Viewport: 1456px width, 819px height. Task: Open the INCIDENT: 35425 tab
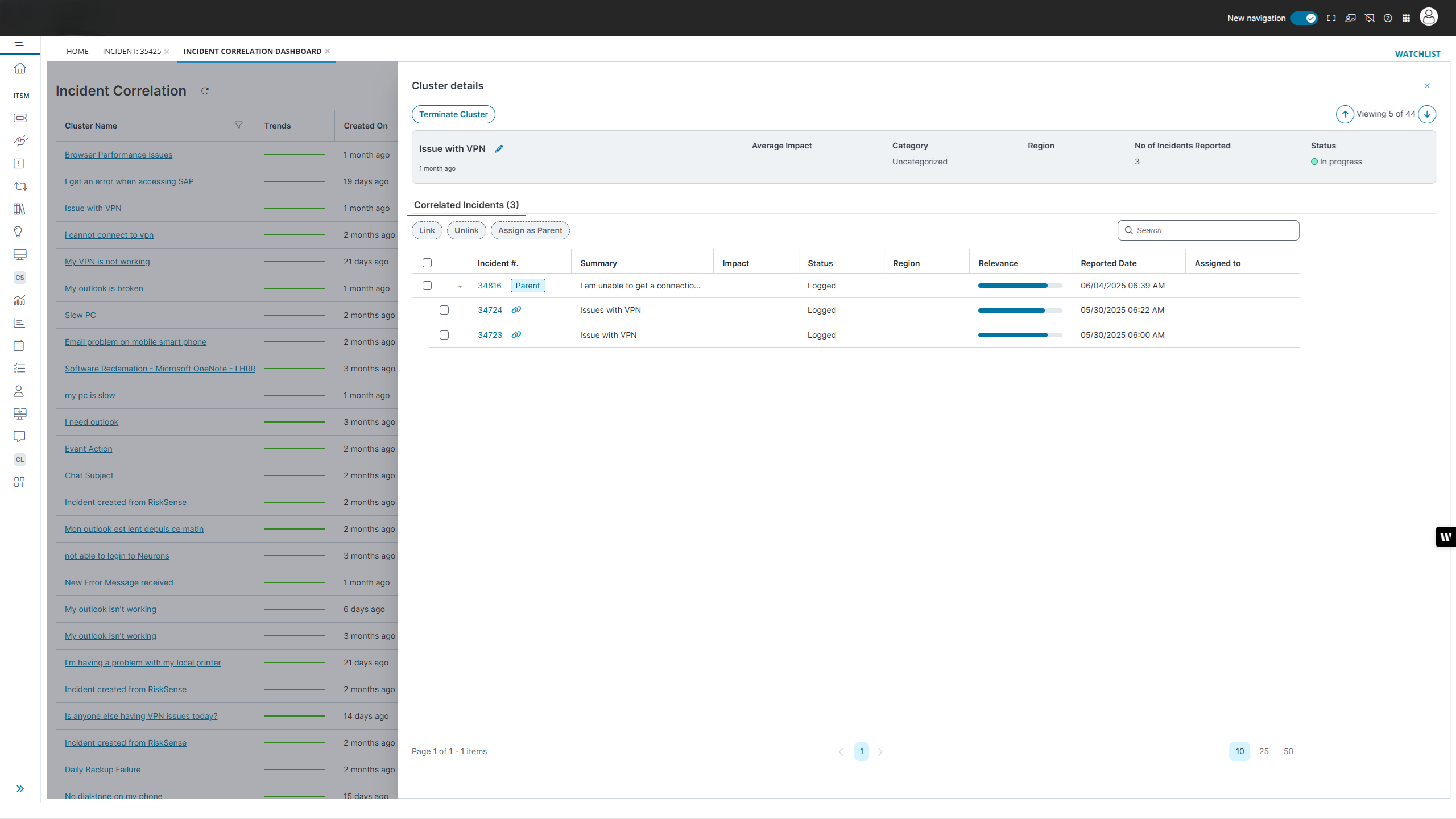(131, 51)
